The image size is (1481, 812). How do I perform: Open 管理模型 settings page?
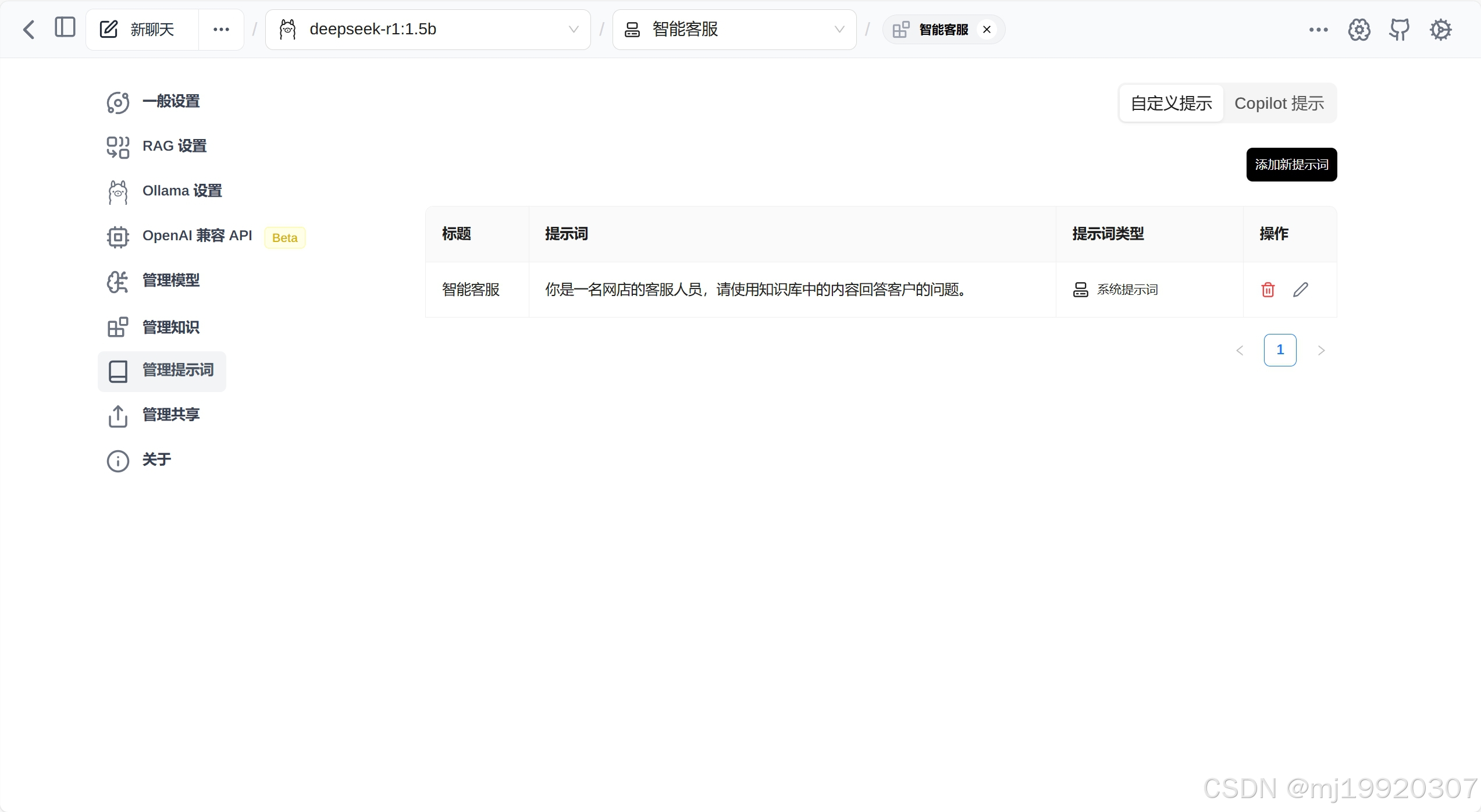(170, 281)
